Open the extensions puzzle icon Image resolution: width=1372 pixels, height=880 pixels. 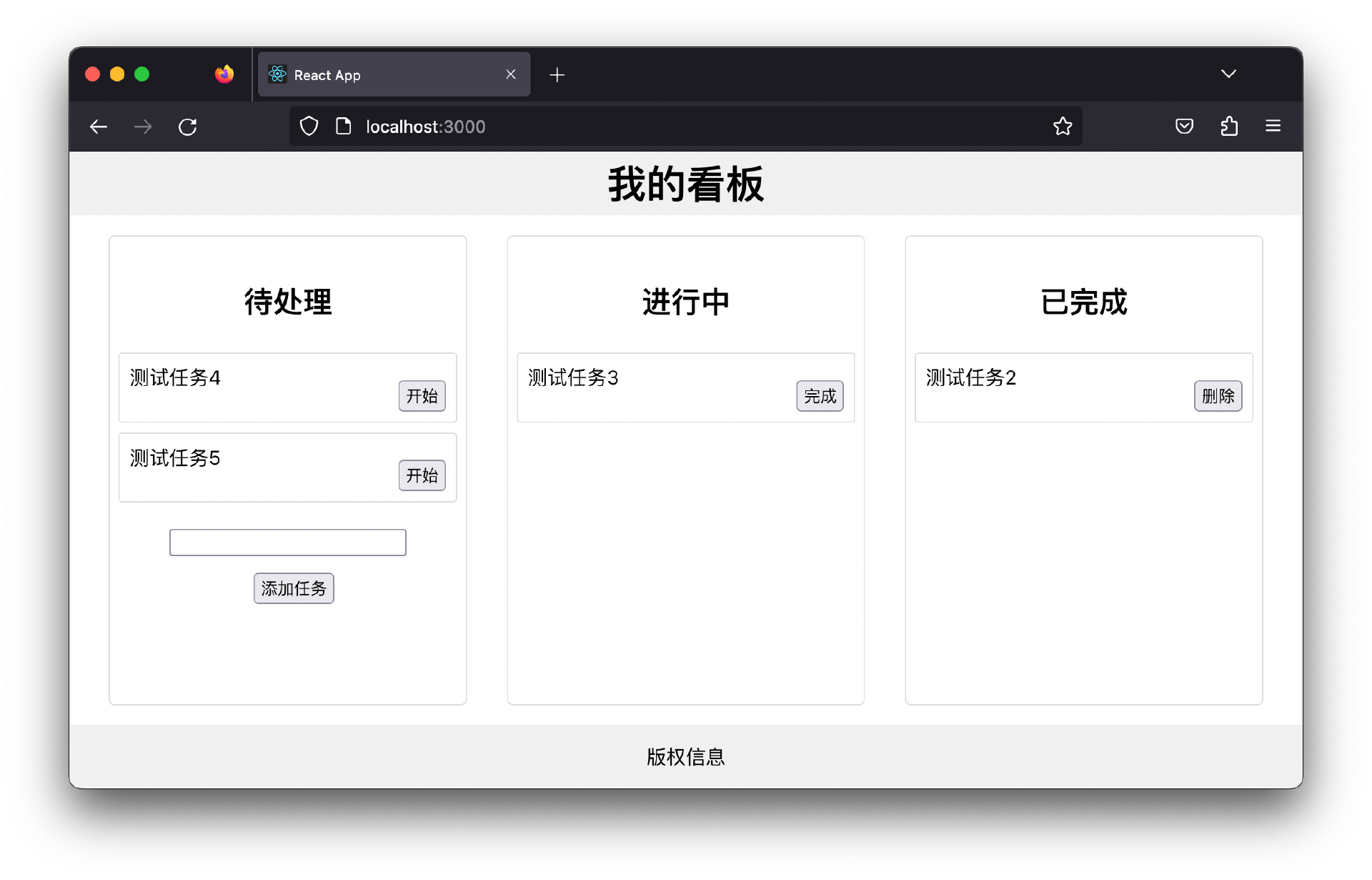click(x=1229, y=127)
